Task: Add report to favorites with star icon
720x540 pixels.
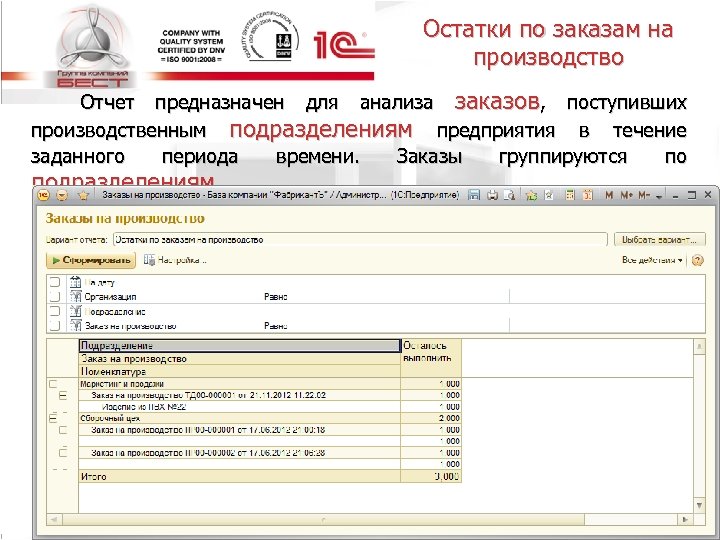Action: [x=83, y=196]
